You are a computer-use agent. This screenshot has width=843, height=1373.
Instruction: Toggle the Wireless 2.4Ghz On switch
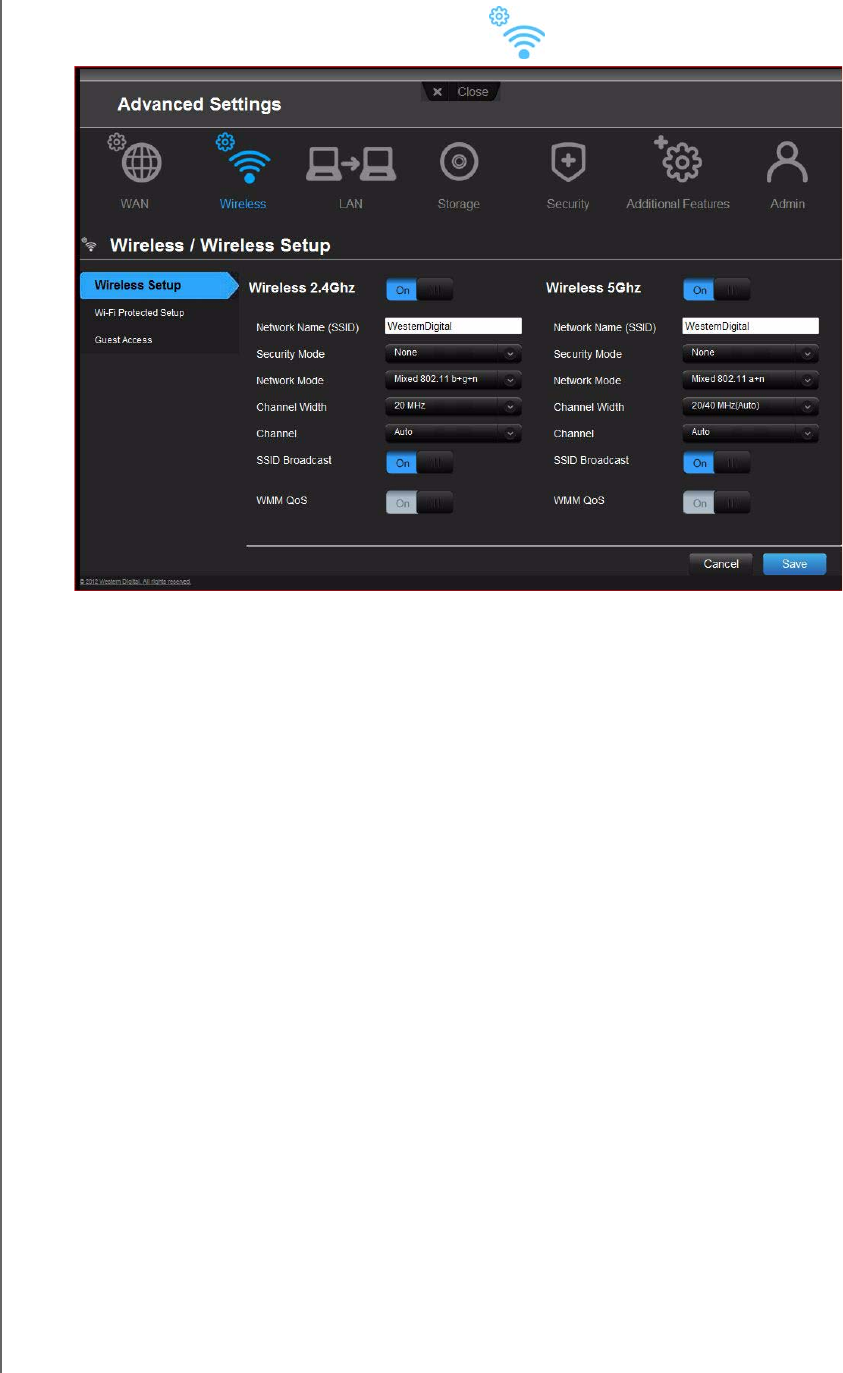pyautogui.click(x=419, y=290)
